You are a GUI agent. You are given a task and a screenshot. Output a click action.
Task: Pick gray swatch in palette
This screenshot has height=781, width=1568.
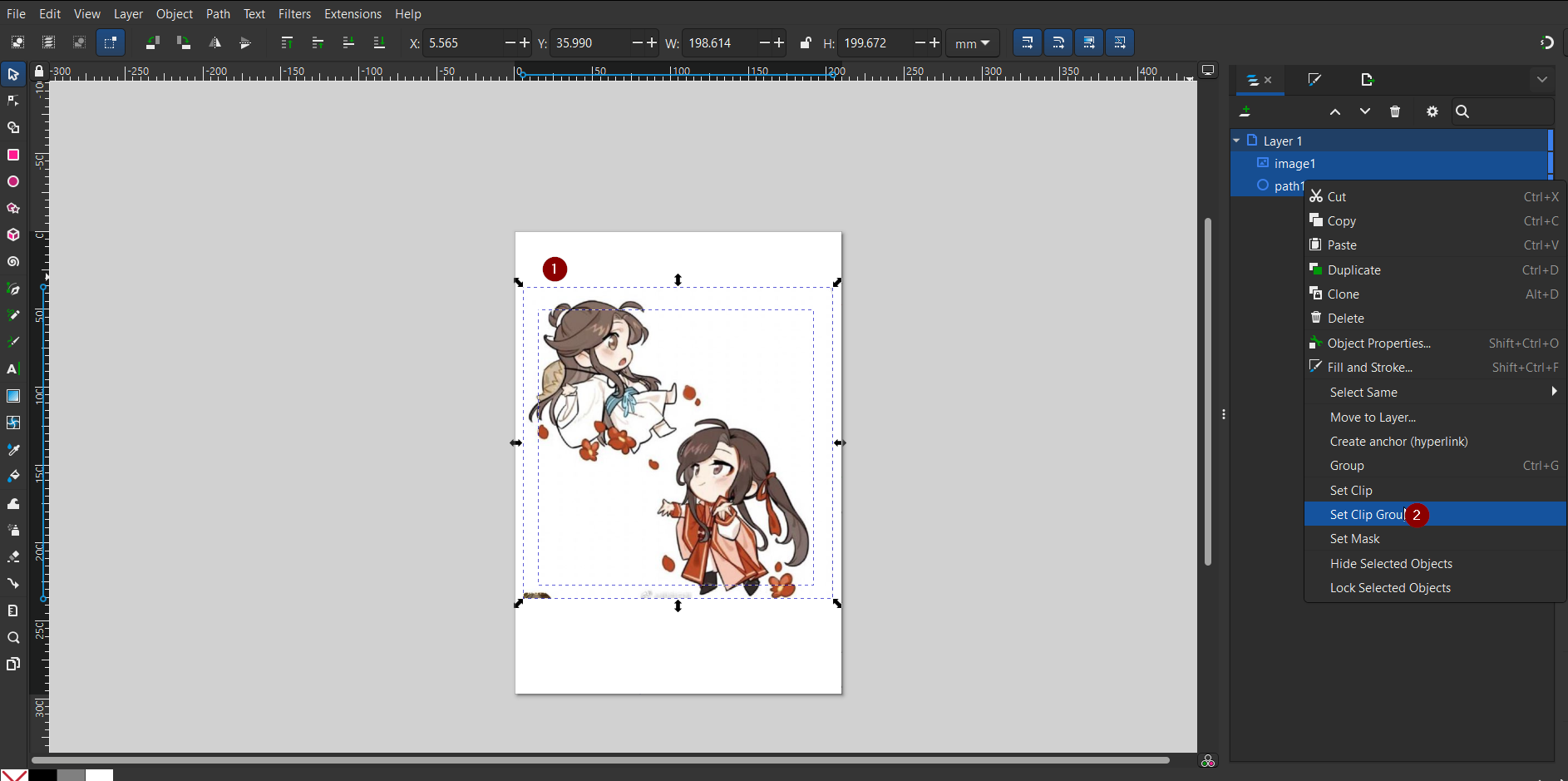click(71, 775)
